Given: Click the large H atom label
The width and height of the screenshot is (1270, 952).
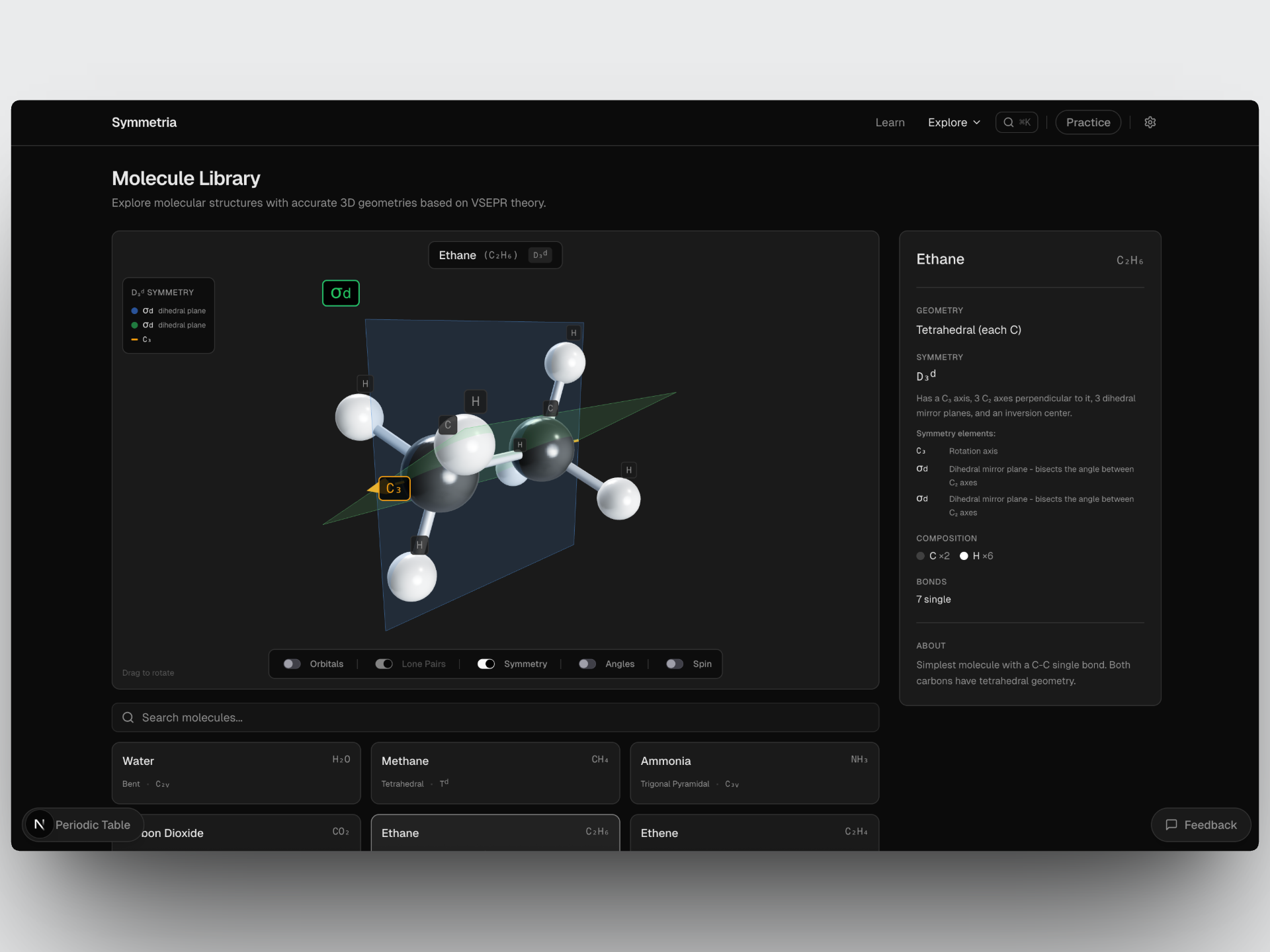Looking at the screenshot, I should [475, 401].
